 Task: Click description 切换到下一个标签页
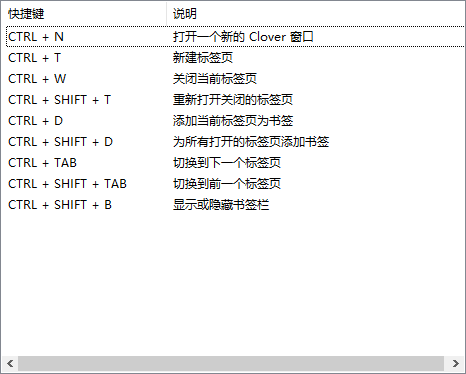tap(227, 163)
